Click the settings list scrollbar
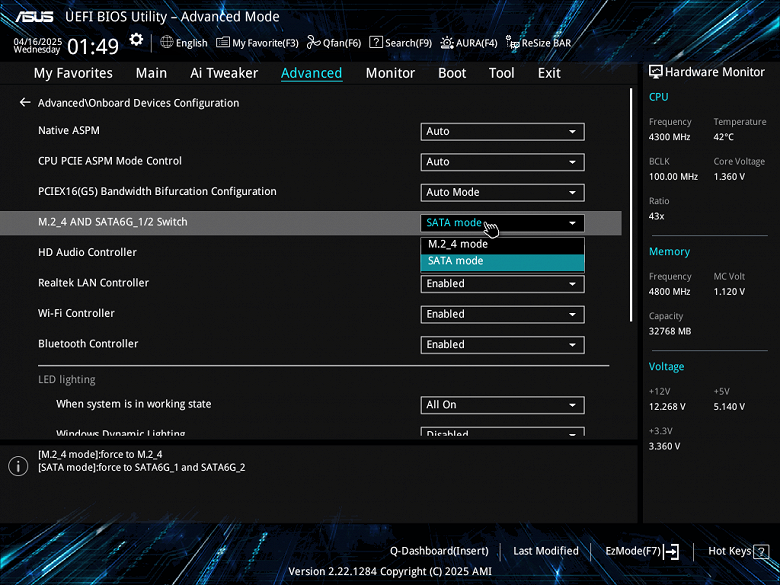Screen dimensions: 780x585 [631, 205]
